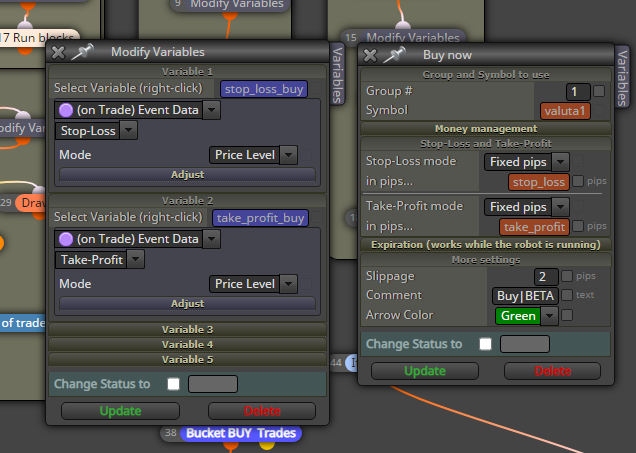Open Stop-Loss mode Fixed pips dropdown
The image size is (636, 453).
tap(561, 162)
